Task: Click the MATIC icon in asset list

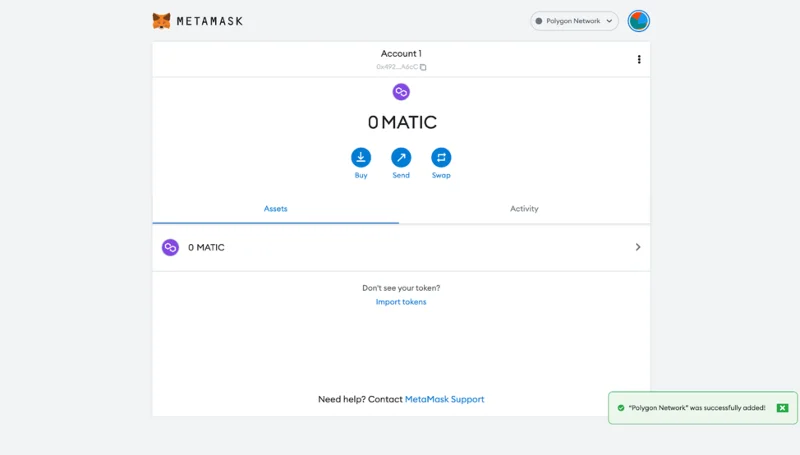Action: (x=170, y=247)
